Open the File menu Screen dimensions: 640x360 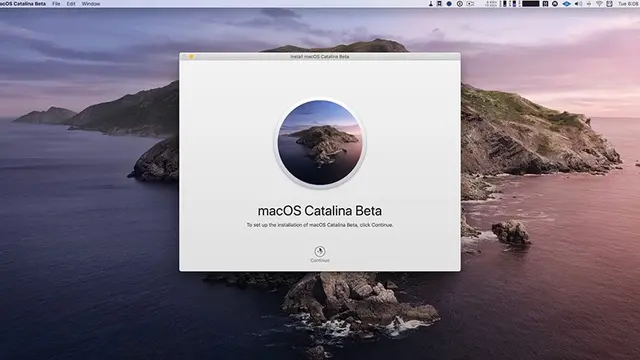coord(56,4)
